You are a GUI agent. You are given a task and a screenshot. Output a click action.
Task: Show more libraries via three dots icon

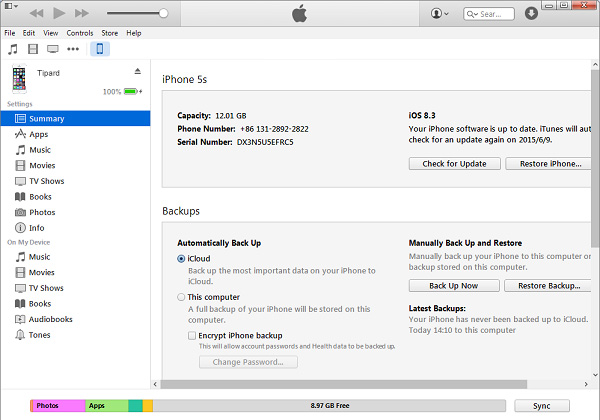tap(73, 49)
